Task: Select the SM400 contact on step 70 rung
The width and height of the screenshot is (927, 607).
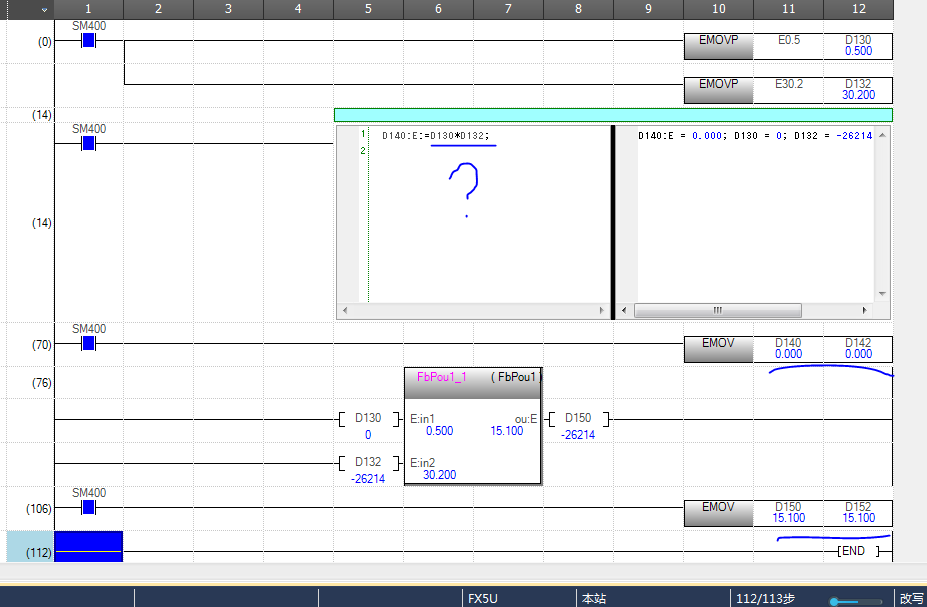Action: (x=88, y=344)
